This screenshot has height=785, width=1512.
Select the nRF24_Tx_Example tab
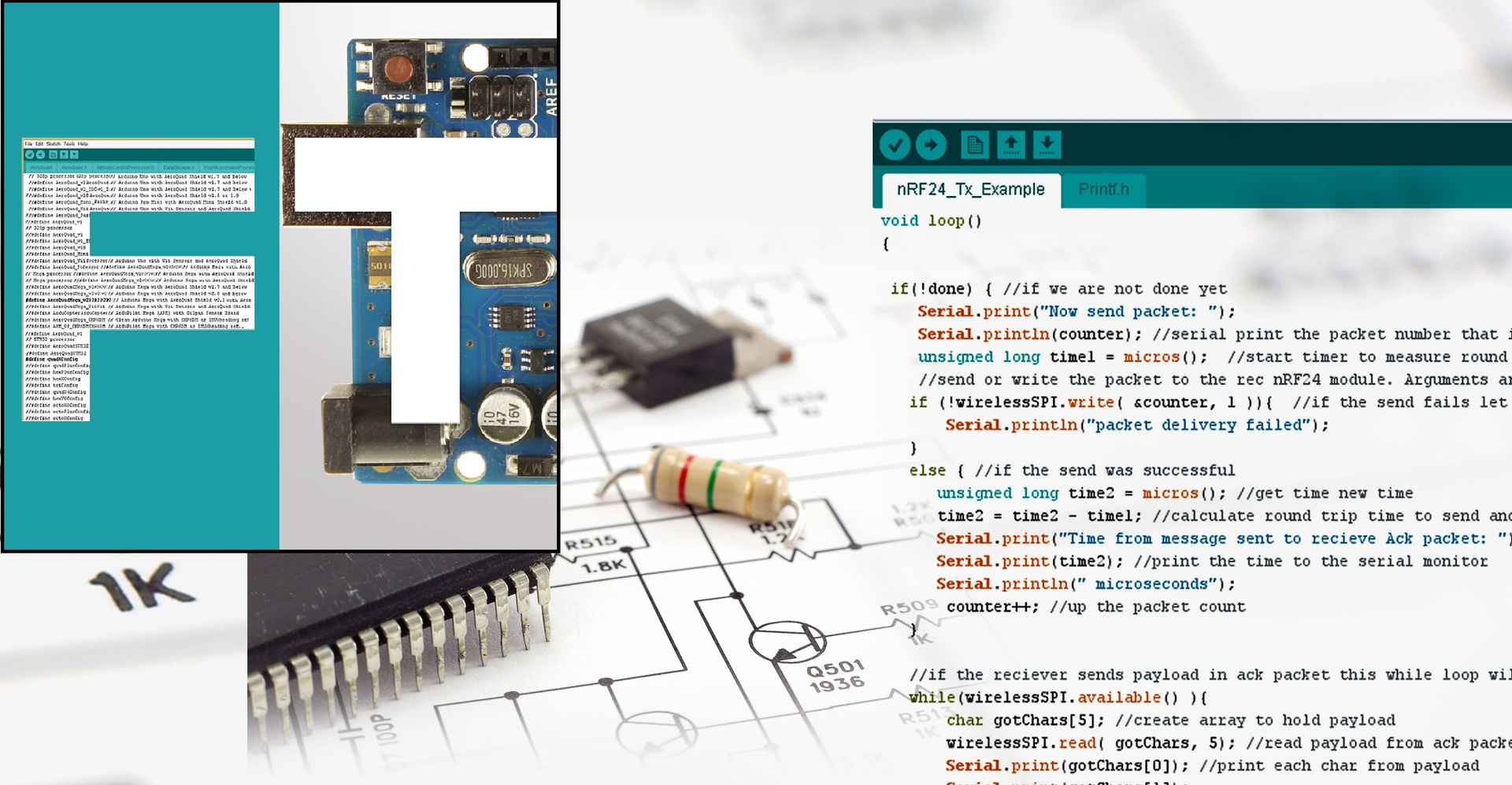[x=970, y=190]
